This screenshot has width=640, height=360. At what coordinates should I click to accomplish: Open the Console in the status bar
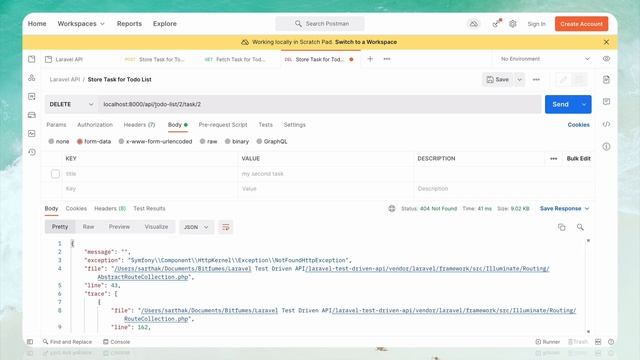tap(117, 342)
